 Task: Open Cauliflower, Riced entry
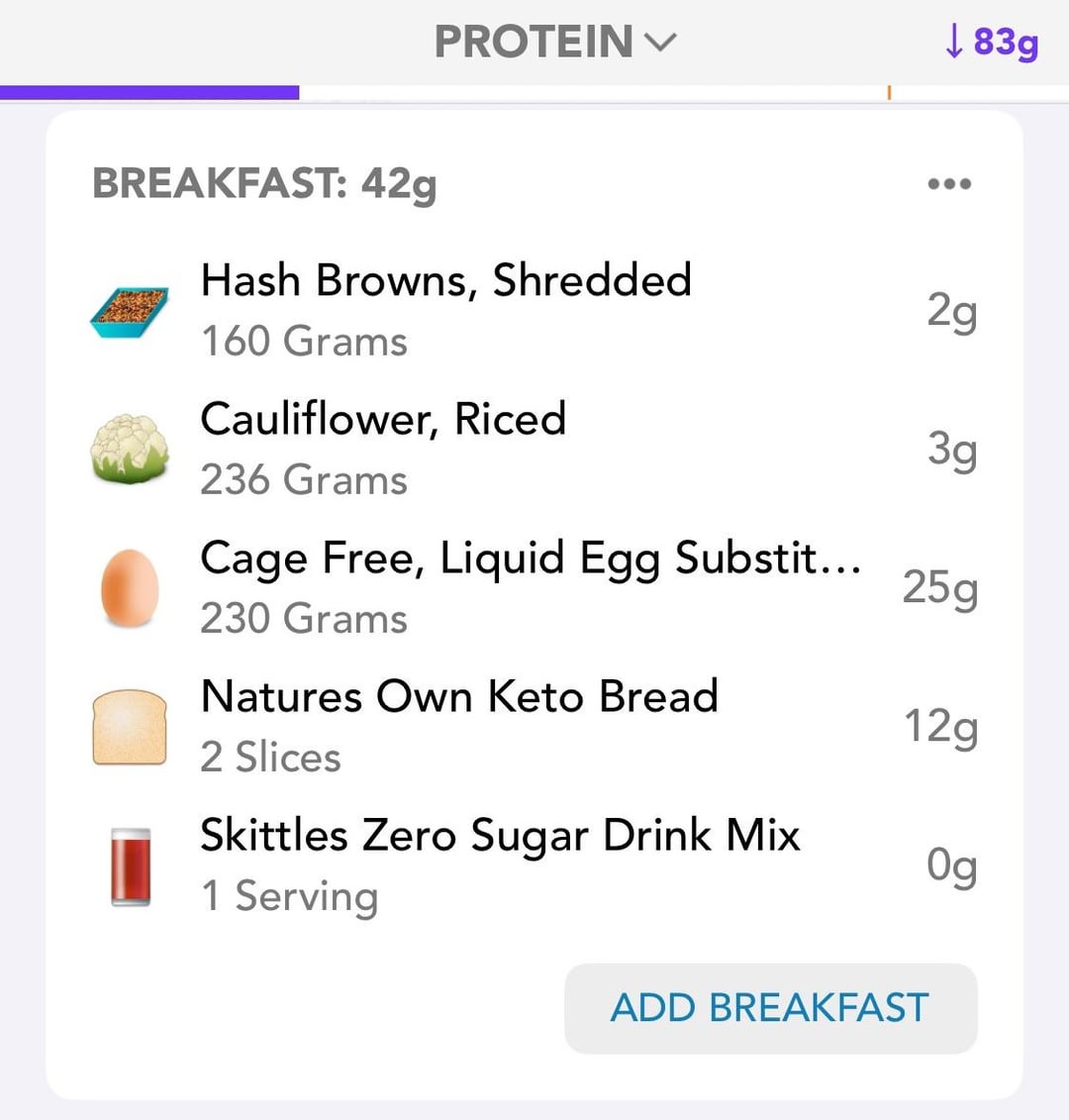pos(534,449)
